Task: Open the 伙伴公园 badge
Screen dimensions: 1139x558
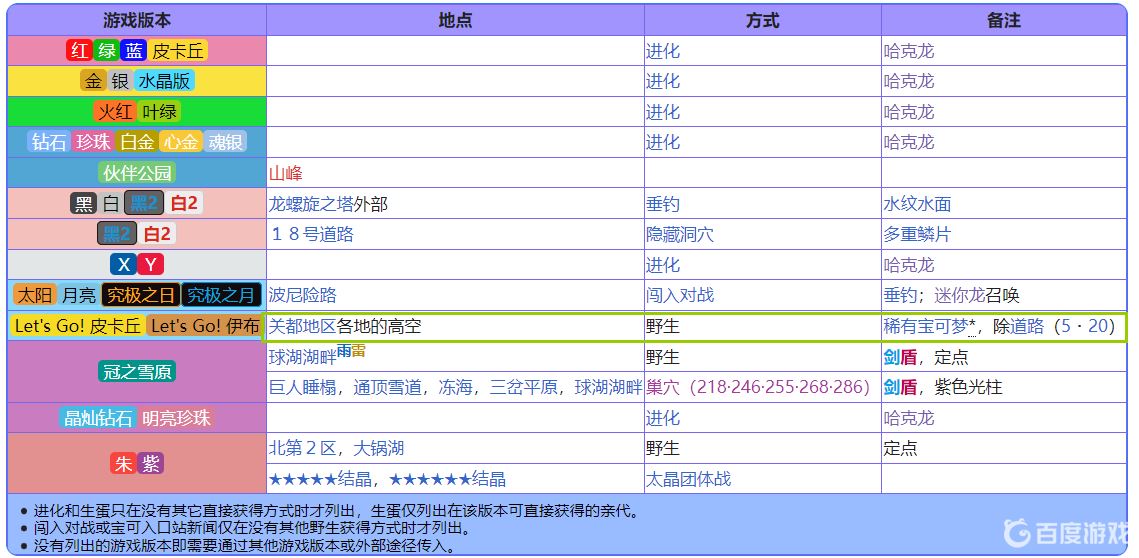Action: [x=137, y=173]
